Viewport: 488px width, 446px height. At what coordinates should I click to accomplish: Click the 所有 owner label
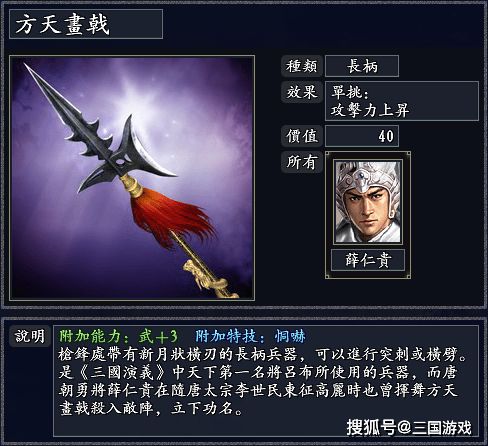click(302, 162)
